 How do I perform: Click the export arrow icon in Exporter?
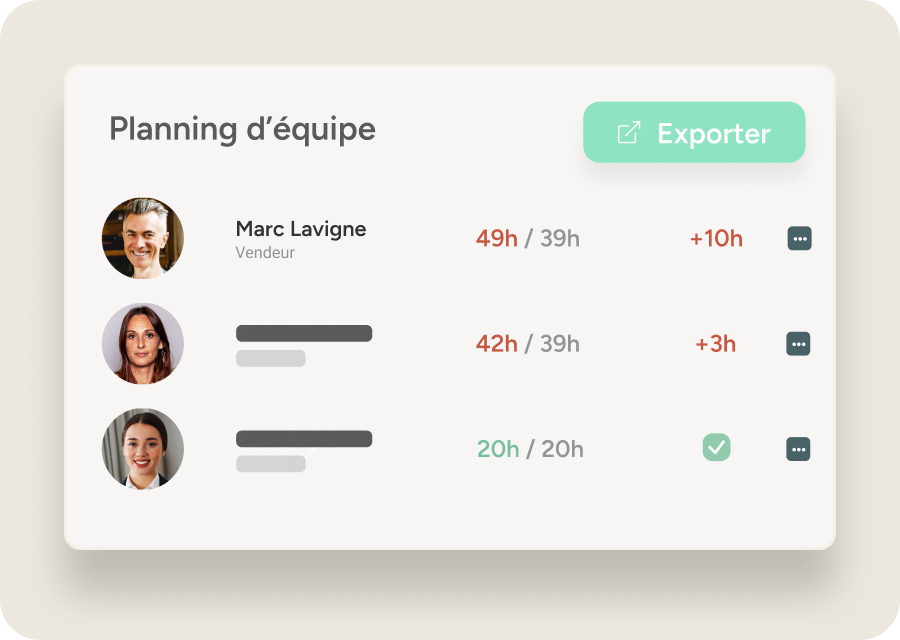click(x=629, y=132)
